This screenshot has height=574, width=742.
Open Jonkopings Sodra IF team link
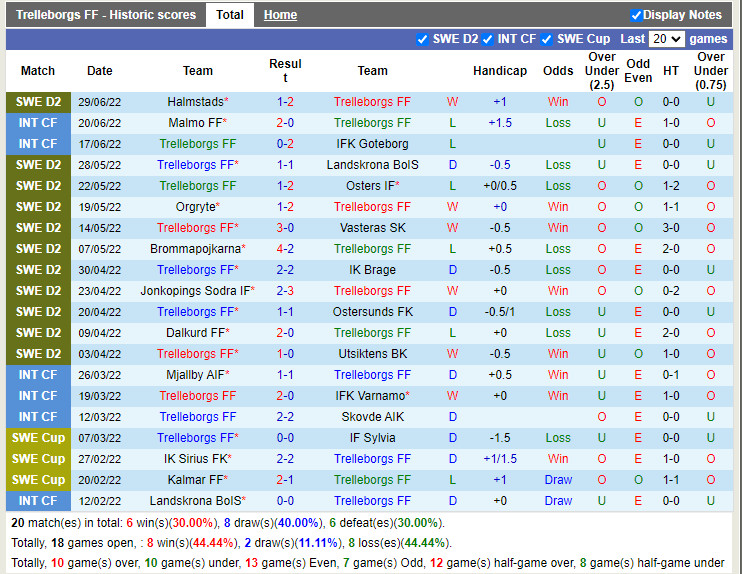(195, 291)
